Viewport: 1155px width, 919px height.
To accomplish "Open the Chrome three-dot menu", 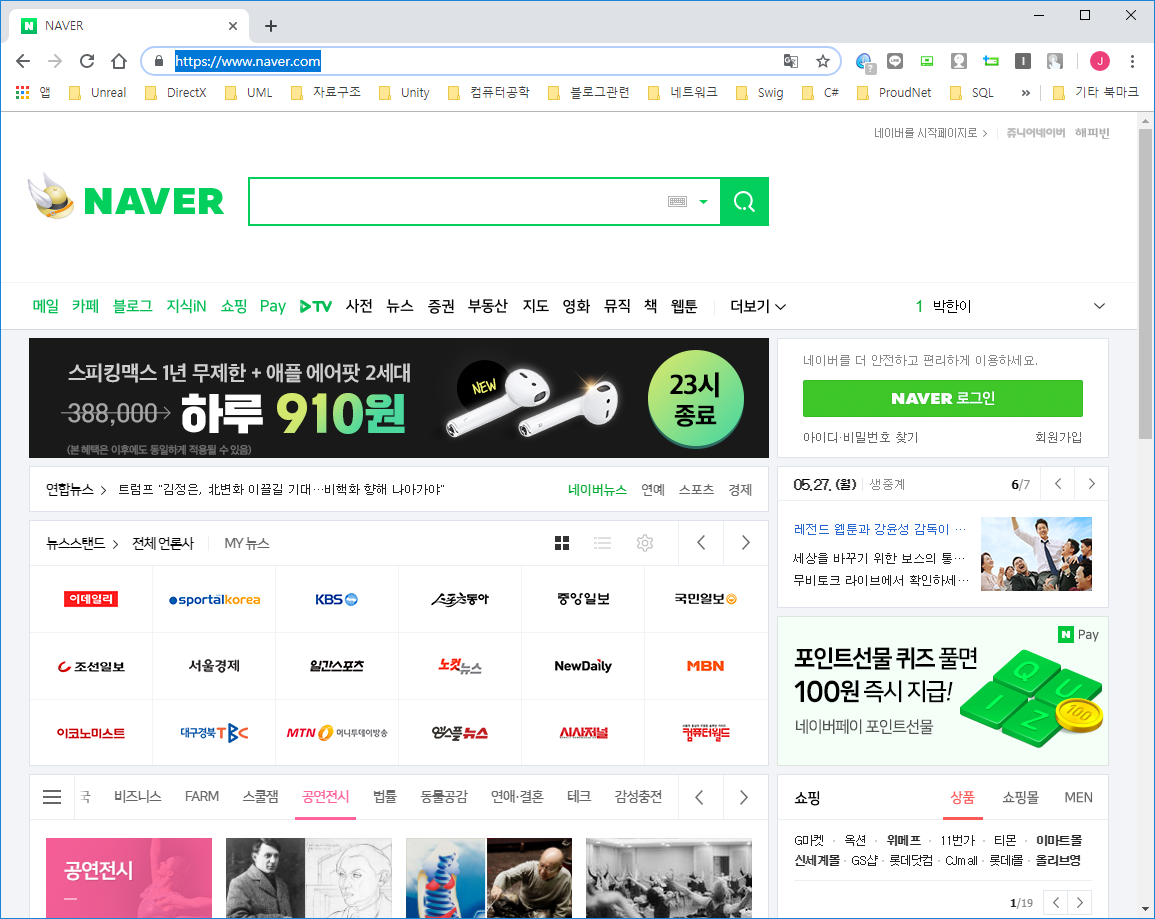I will coord(1132,61).
